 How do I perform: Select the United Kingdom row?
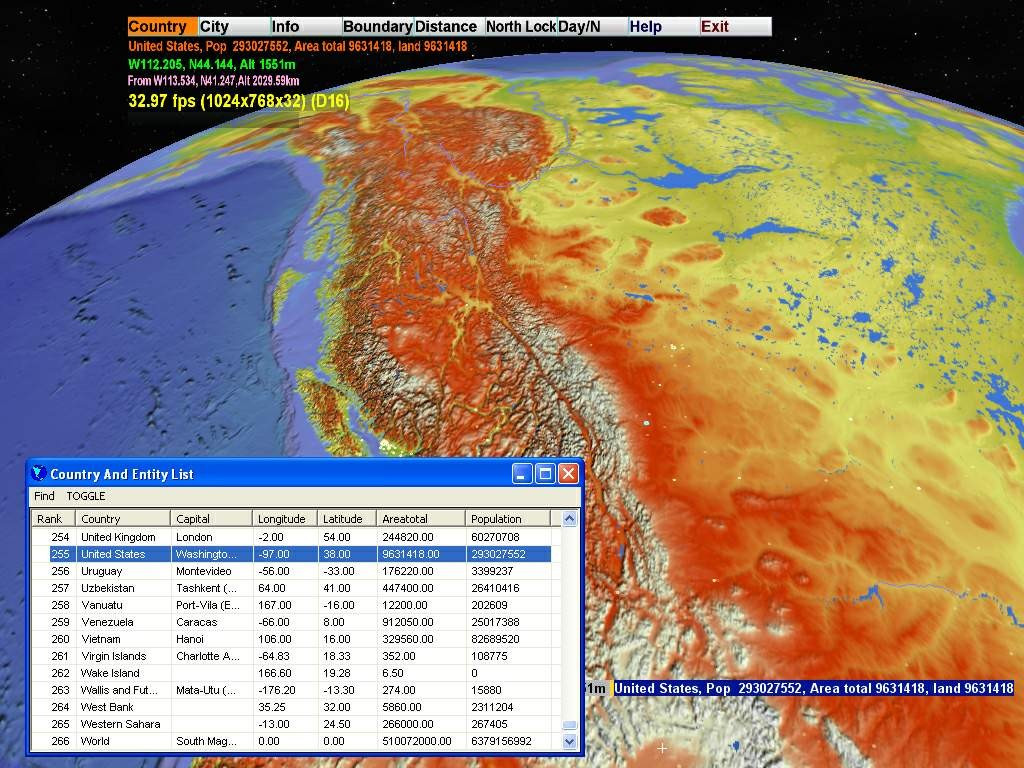[292, 537]
